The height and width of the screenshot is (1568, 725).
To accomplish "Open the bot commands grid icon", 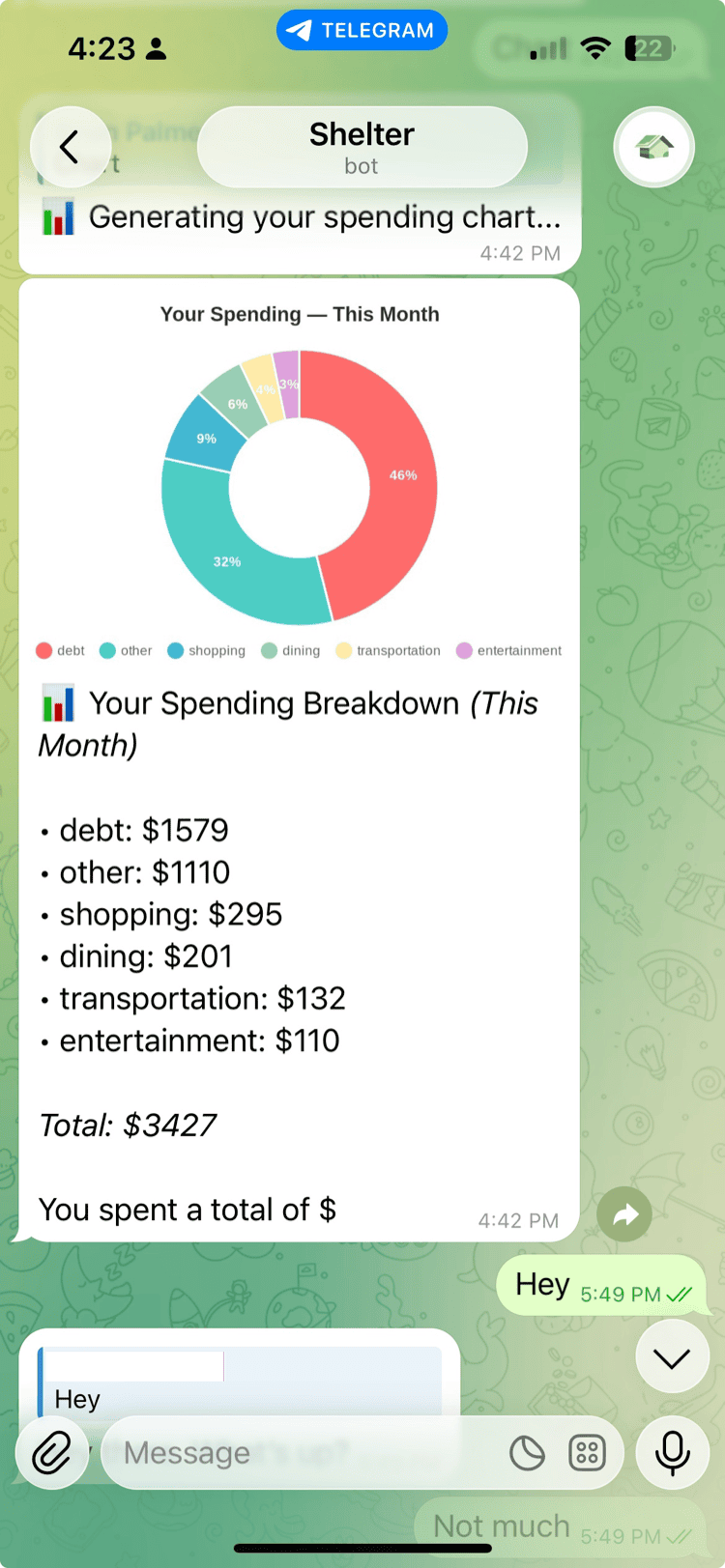I will pyautogui.click(x=587, y=1452).
